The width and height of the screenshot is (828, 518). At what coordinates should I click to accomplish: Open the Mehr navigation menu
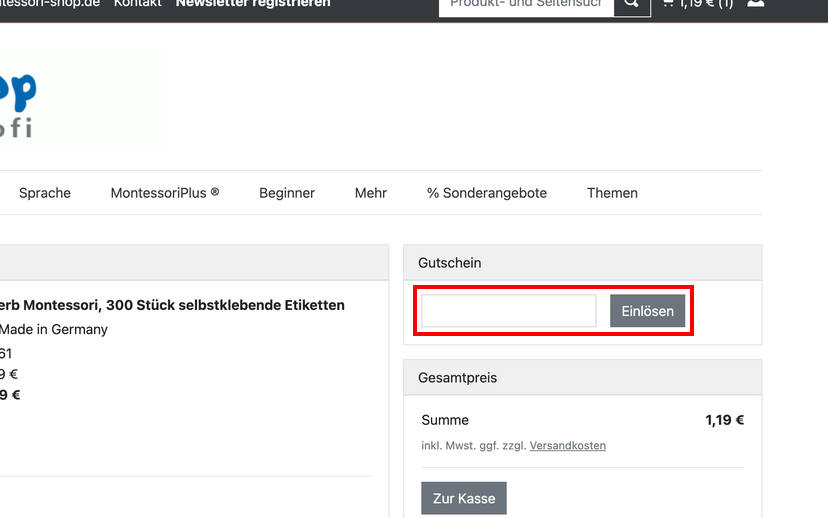pos(371,193)
